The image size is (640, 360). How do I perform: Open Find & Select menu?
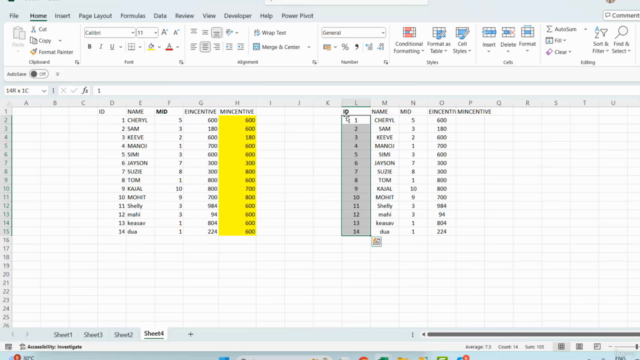click(x=621, y=40)
